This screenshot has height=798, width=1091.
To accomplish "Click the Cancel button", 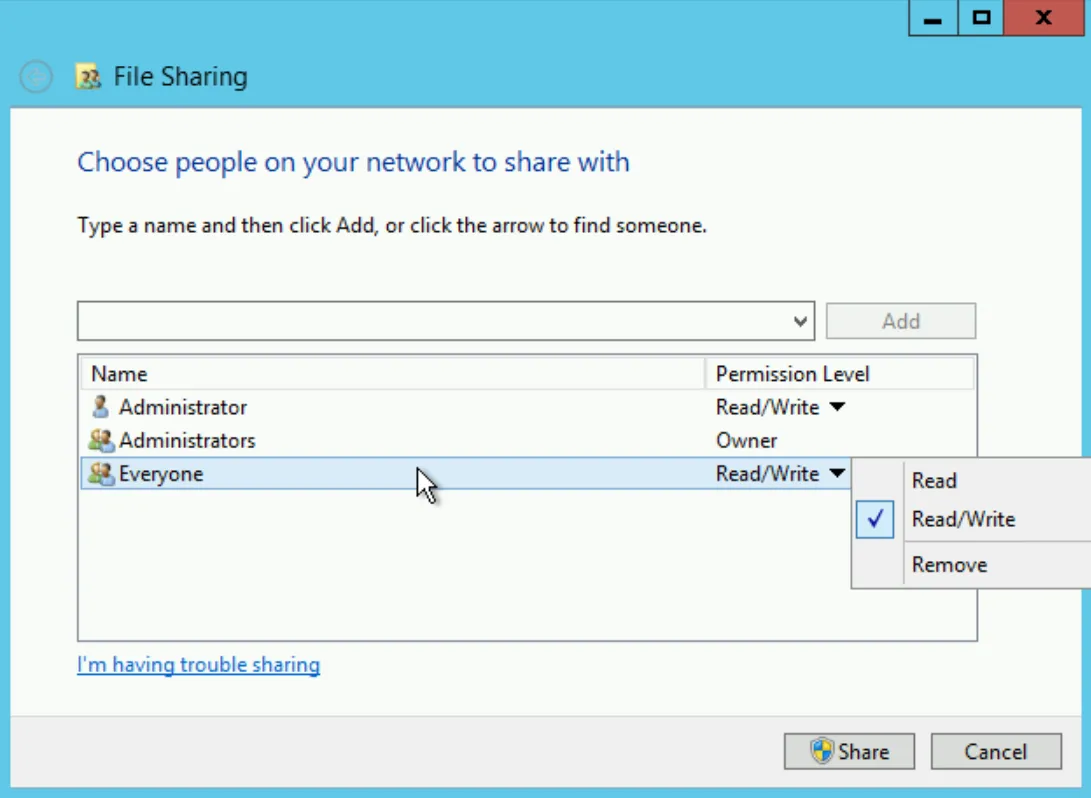I will click(996, 751).
